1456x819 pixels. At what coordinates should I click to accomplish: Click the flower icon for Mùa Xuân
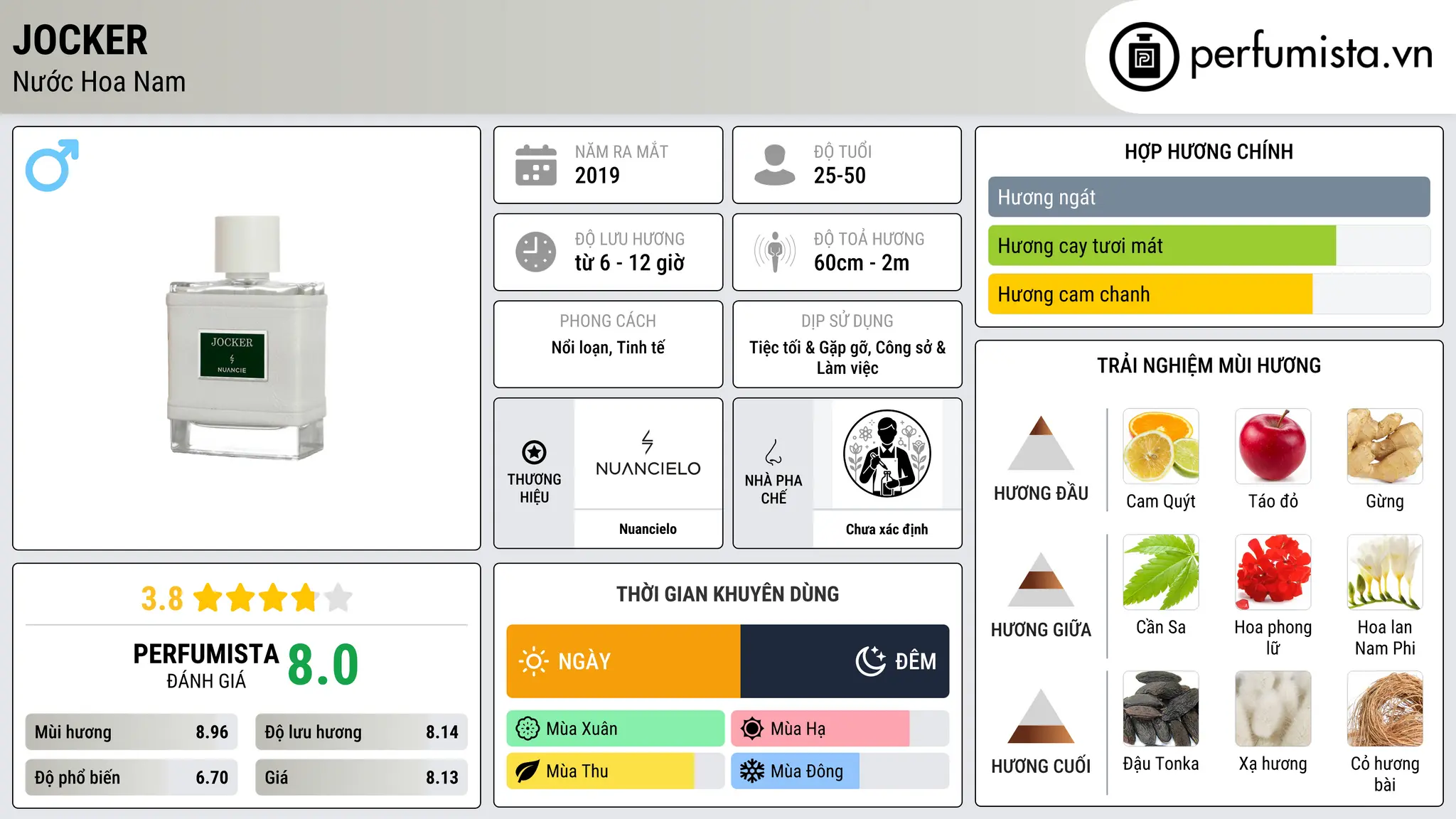tap(528, 729)
